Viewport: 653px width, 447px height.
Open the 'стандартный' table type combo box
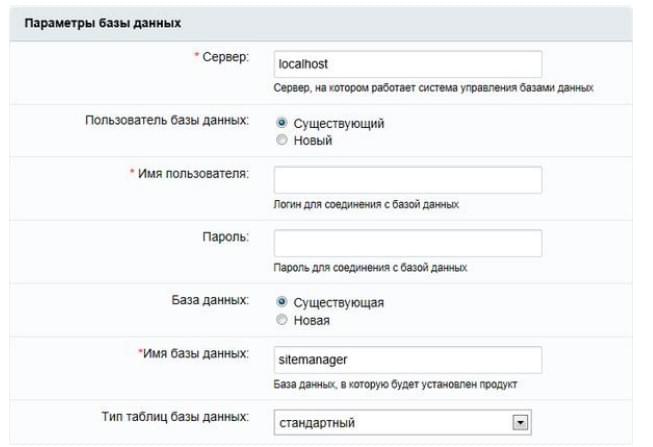point(402,422)
